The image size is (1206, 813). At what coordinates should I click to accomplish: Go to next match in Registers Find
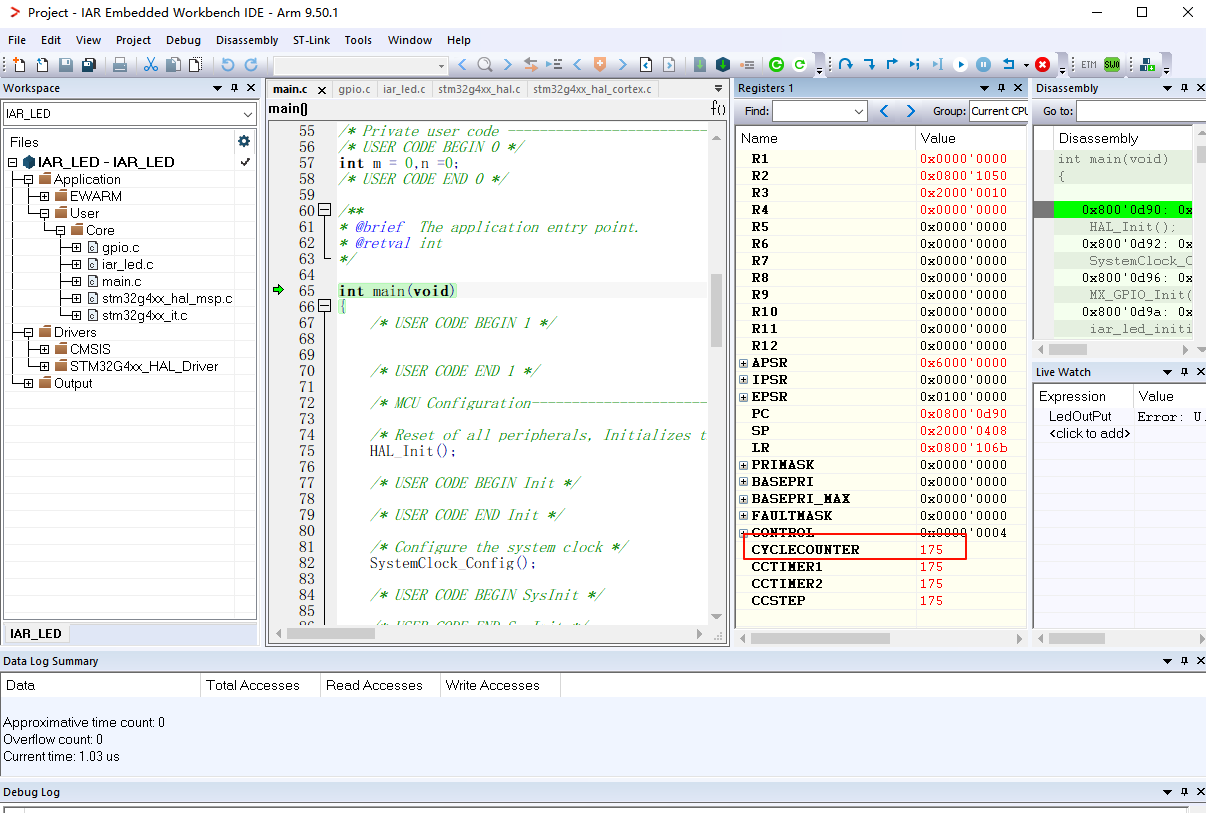[x=910, y=111]
